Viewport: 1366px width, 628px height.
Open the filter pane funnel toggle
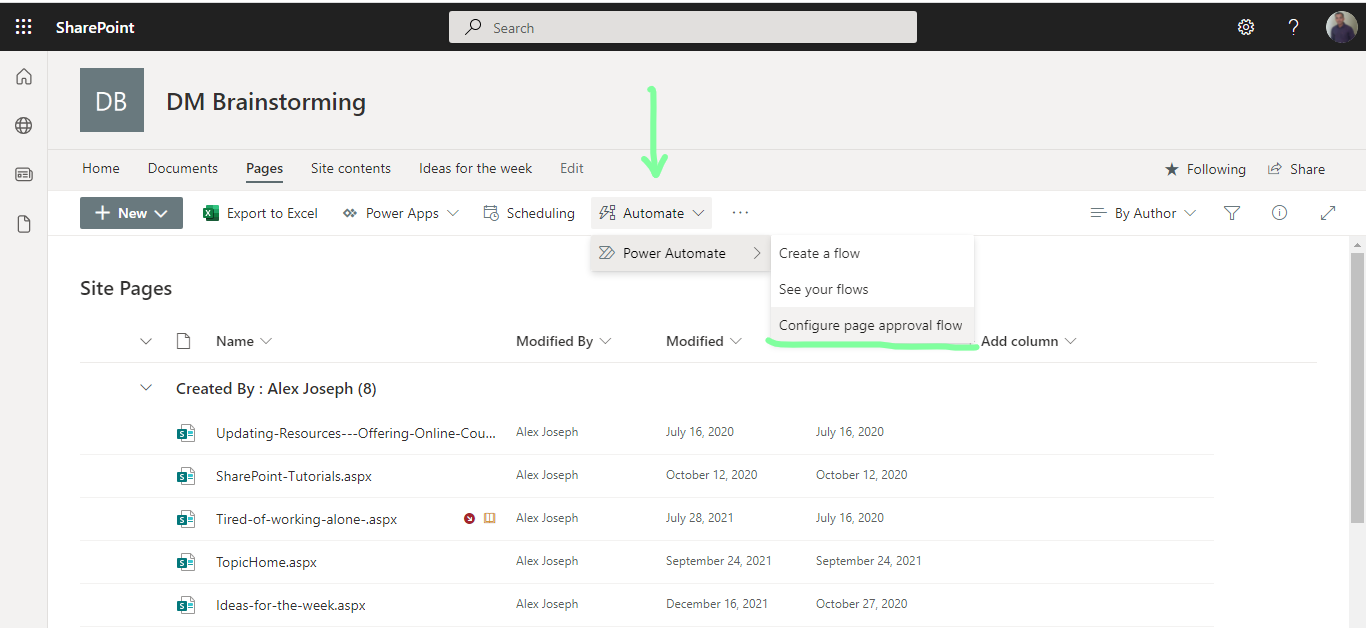click(x=1232, y=212)
